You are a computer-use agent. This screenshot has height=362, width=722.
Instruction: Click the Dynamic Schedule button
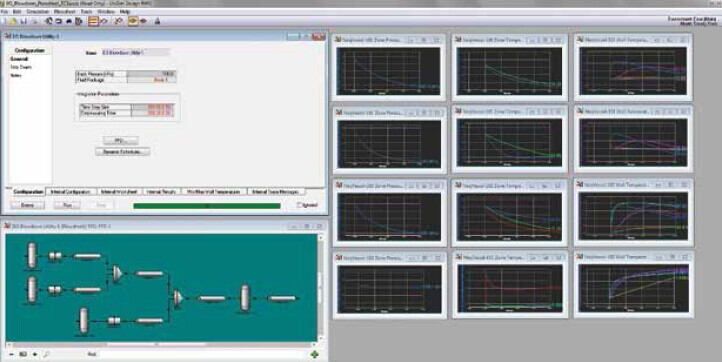pos(122,152)
